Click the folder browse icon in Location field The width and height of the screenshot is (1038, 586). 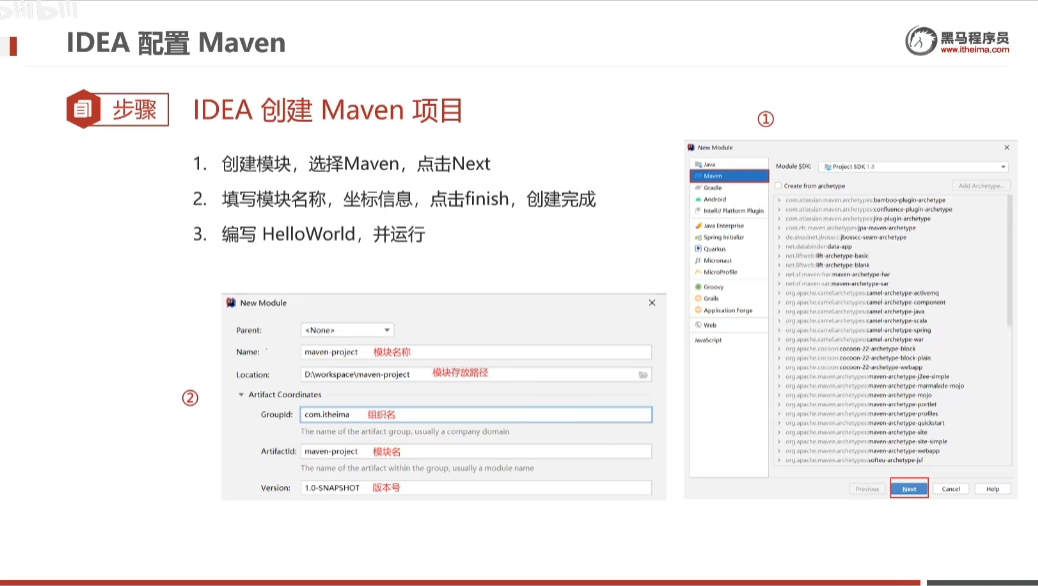643,375
